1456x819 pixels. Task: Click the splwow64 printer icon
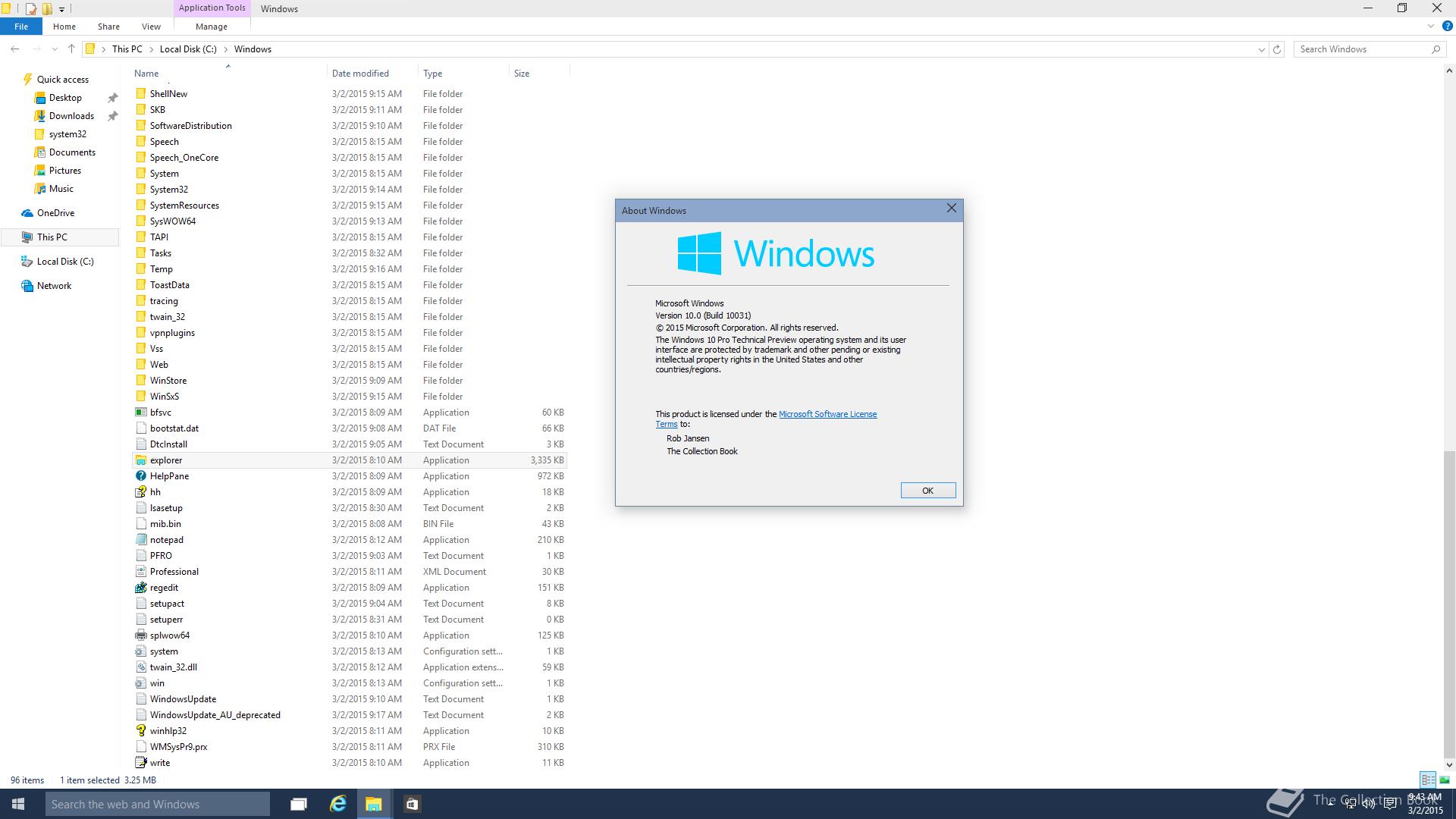[140, 635]
